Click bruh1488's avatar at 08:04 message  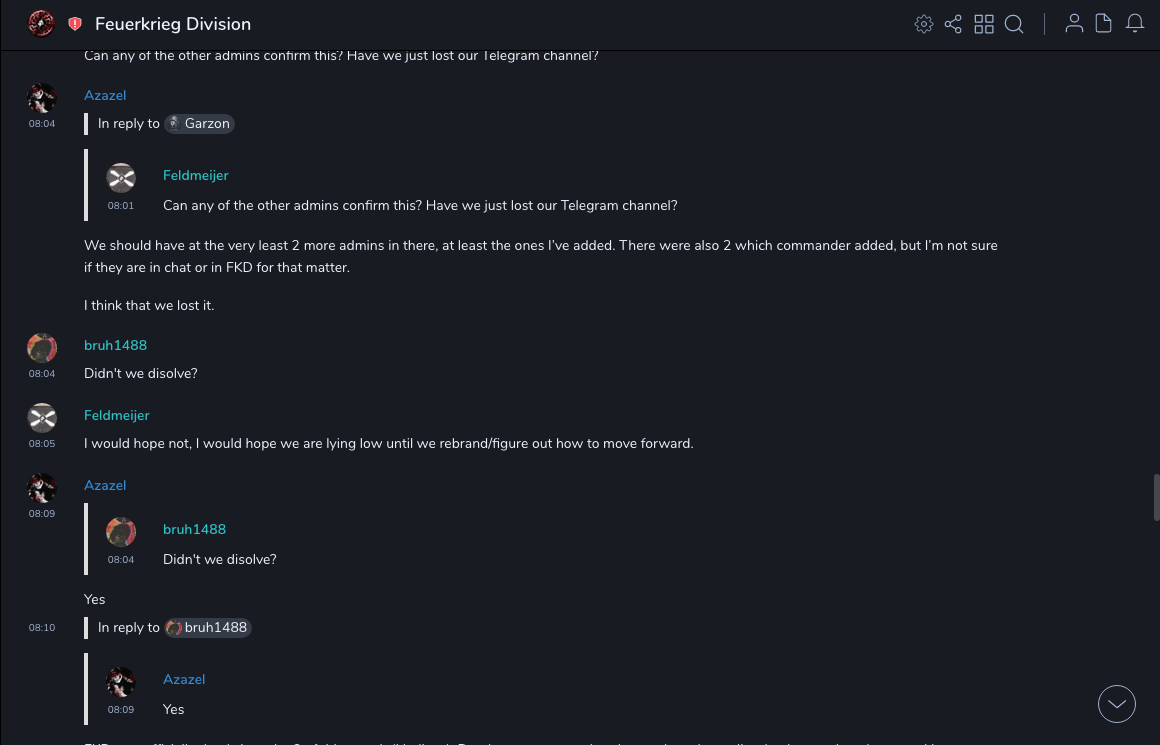(42, 348)
